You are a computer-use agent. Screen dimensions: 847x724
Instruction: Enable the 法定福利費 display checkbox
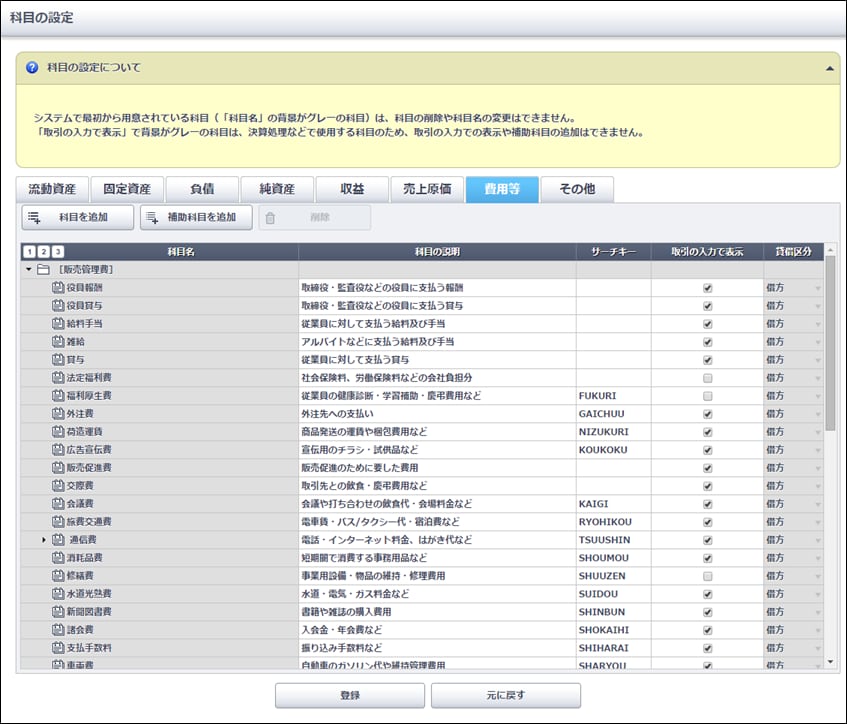click(708, 378)
